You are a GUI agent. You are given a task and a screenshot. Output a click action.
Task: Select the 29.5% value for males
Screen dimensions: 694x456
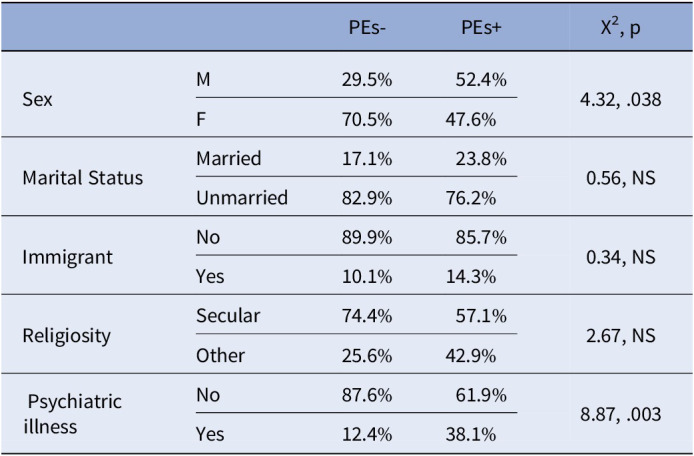point(366,80)
